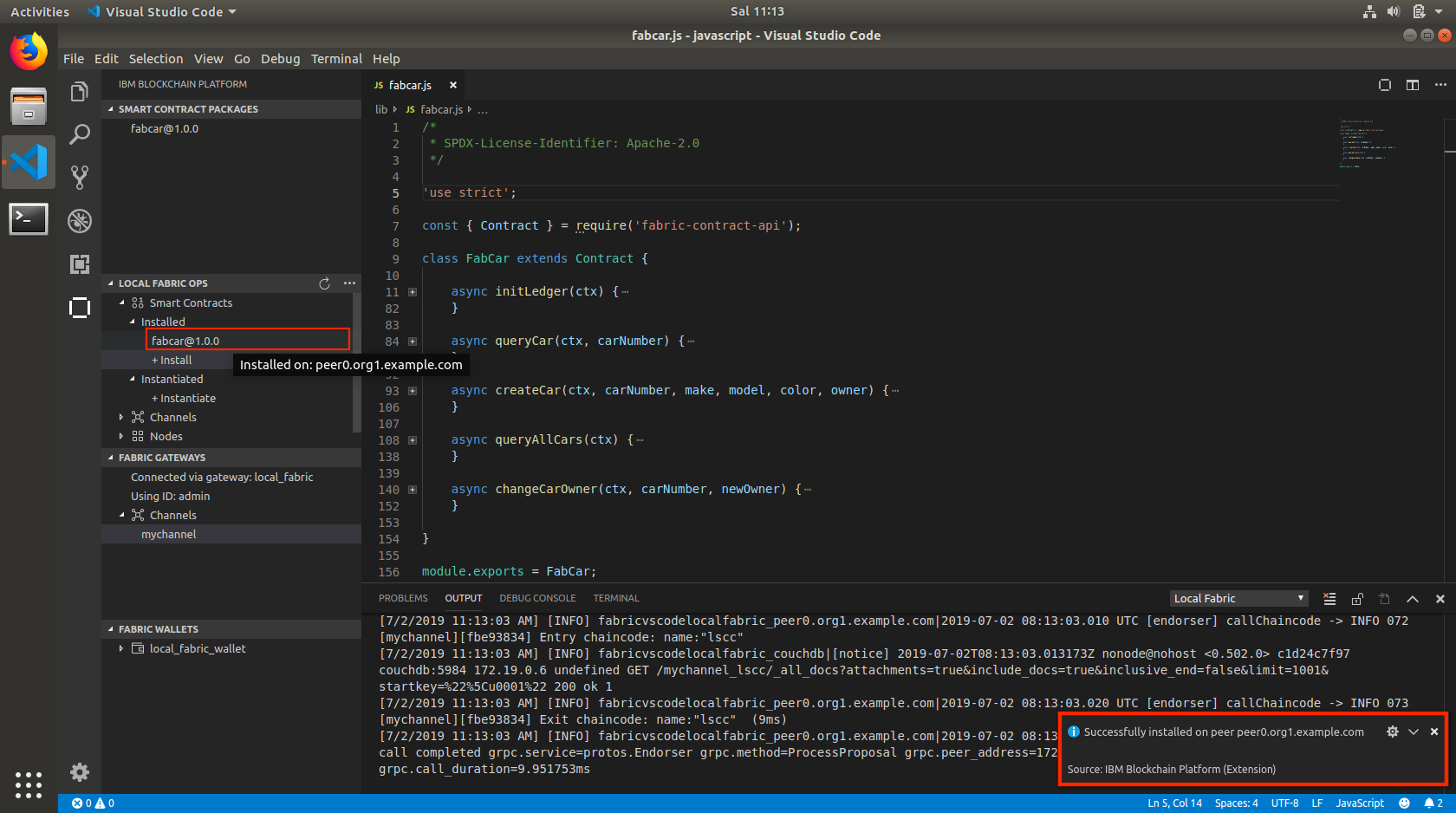The image size is (1456, 813).
Task: Collapse the Fabric Wallets section
Action: point(231,629)
